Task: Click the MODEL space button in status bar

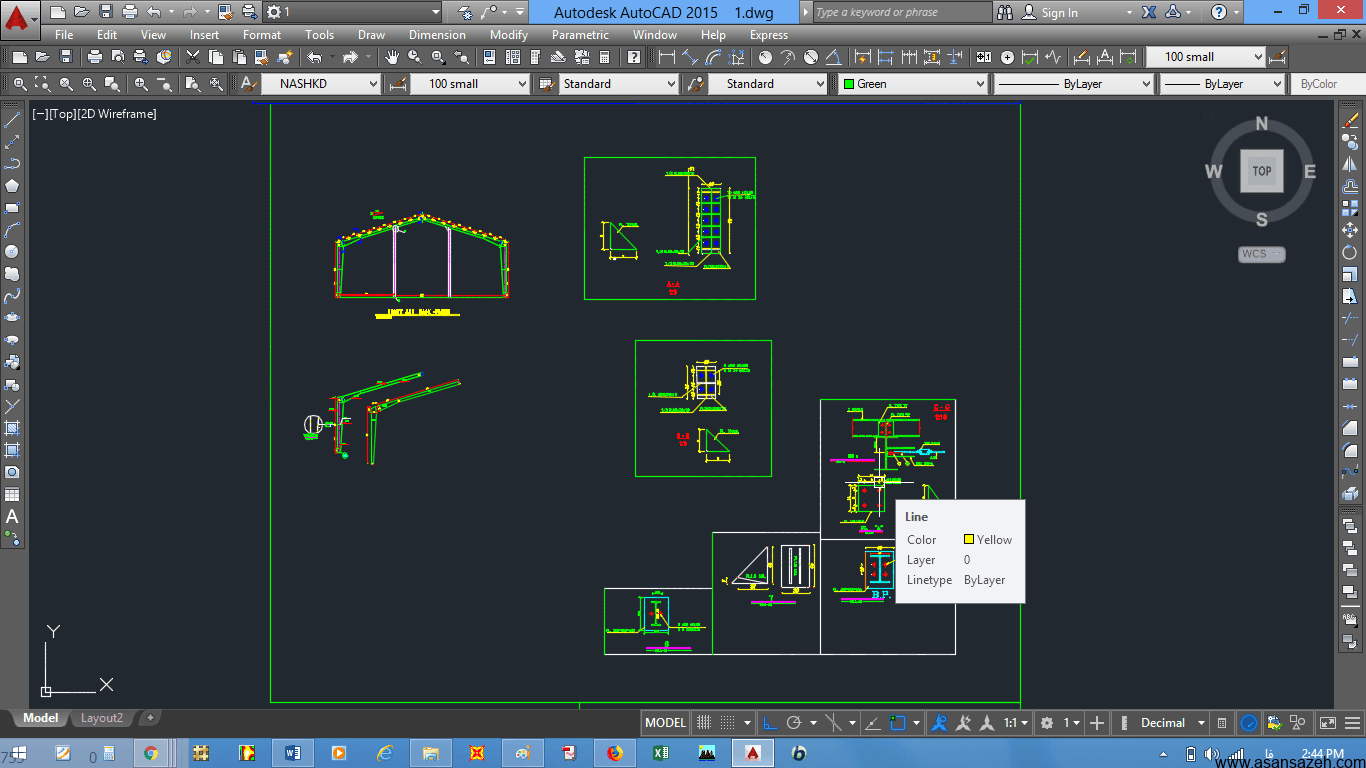Action: [665, 723]
